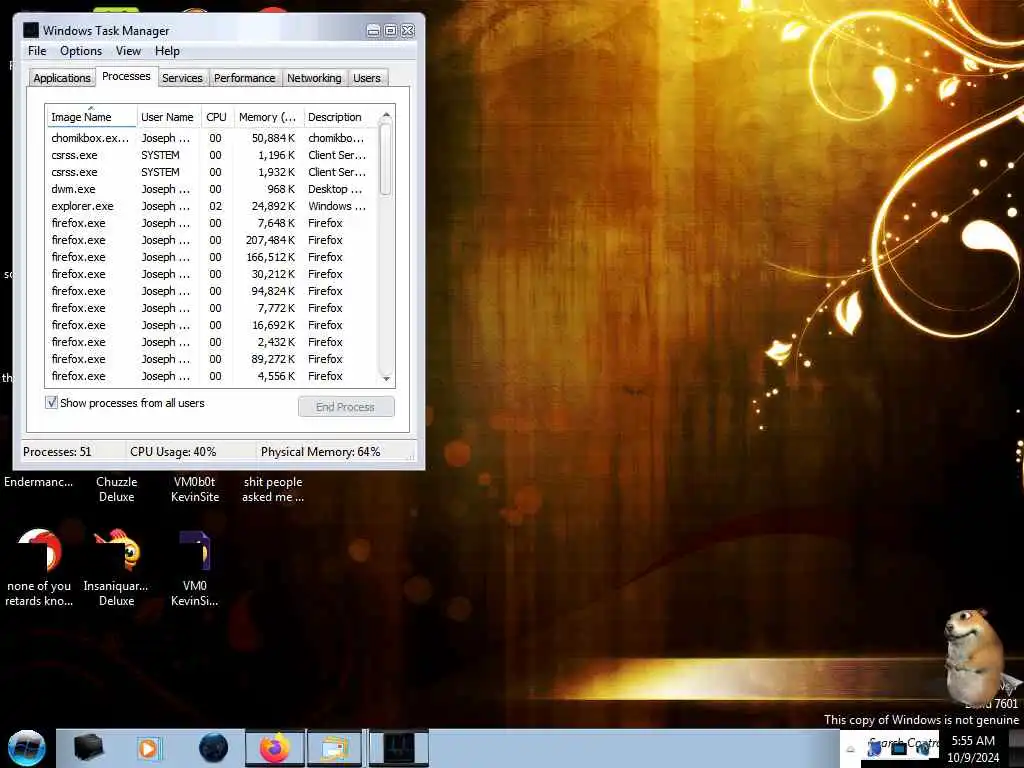Open the clock showing 5:55 AM
The image size is (1024, 768).
973,749
